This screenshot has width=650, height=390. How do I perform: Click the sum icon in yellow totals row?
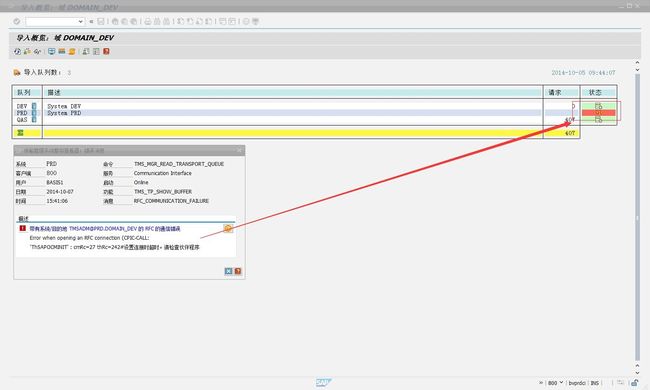[x=20, y=133]
